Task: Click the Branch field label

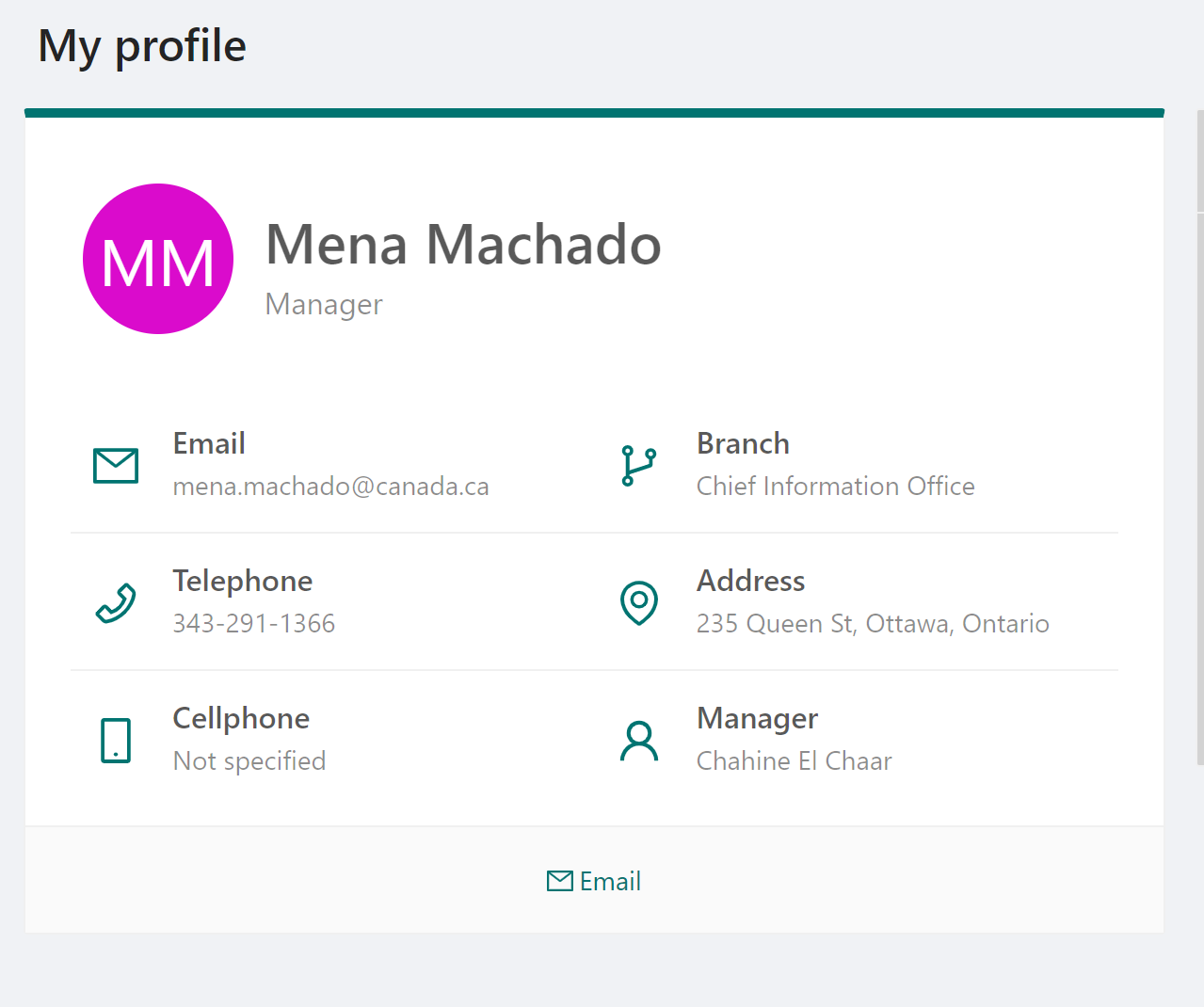Action: 743,444
